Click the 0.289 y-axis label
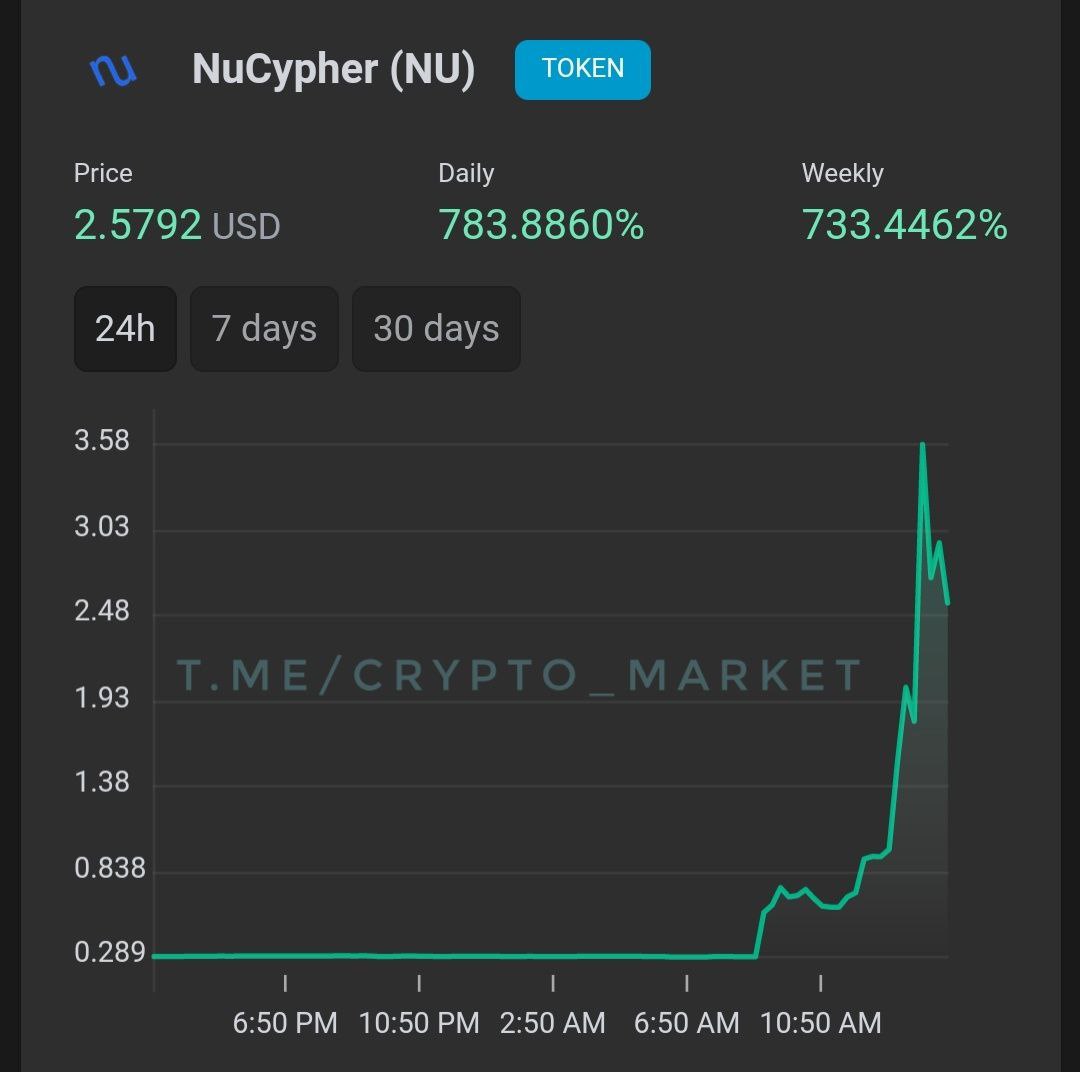 pyautogui.click(x=109, y=953)
